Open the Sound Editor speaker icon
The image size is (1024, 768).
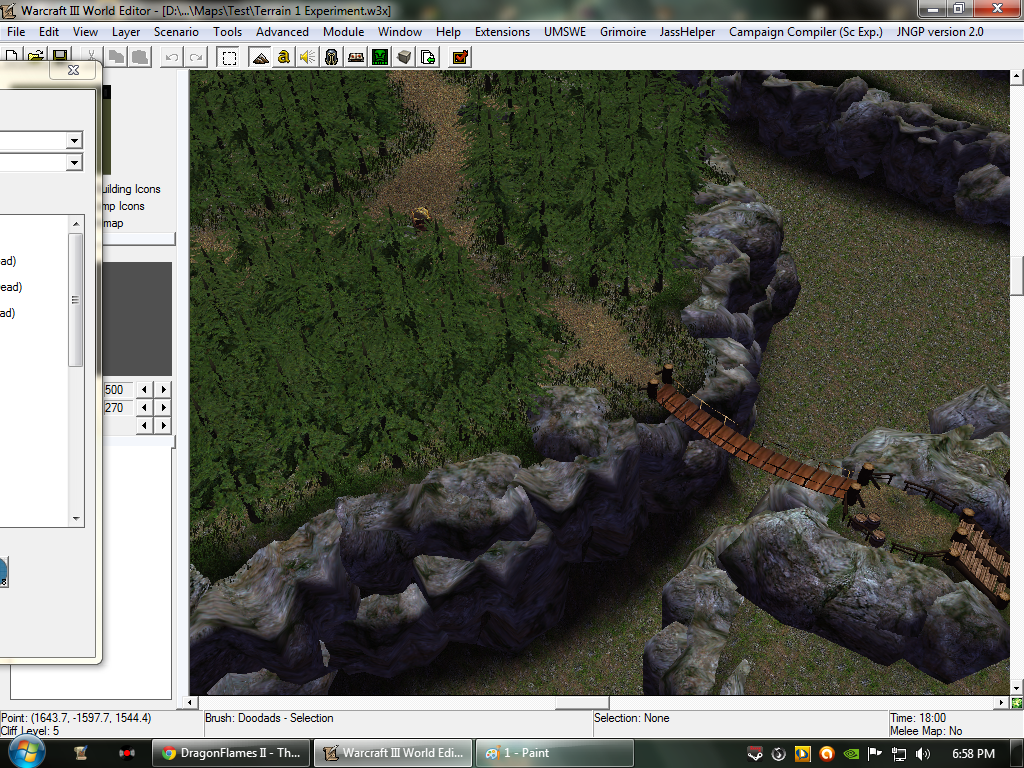308,57
